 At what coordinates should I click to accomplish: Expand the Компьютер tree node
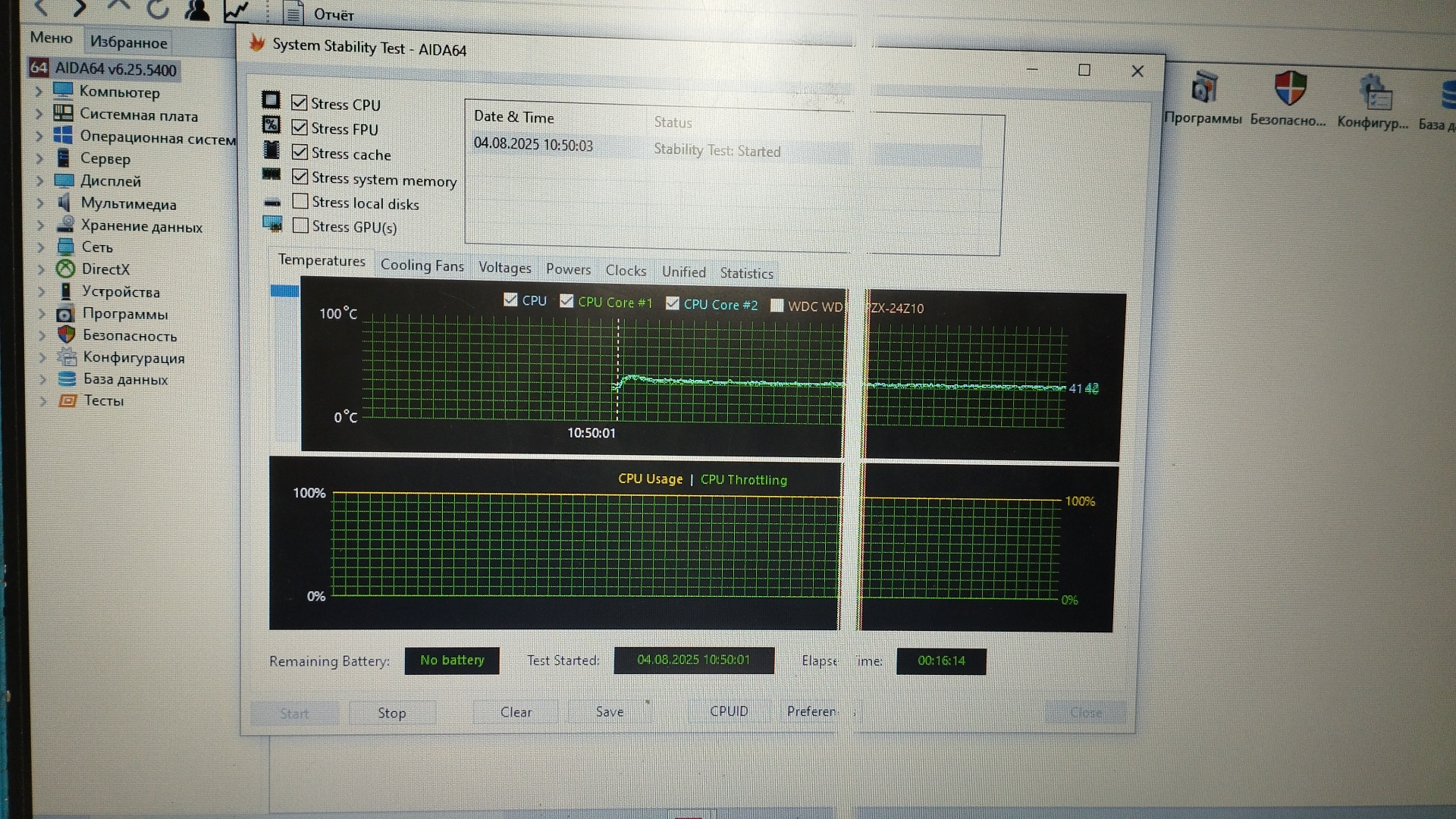point(39,92)
